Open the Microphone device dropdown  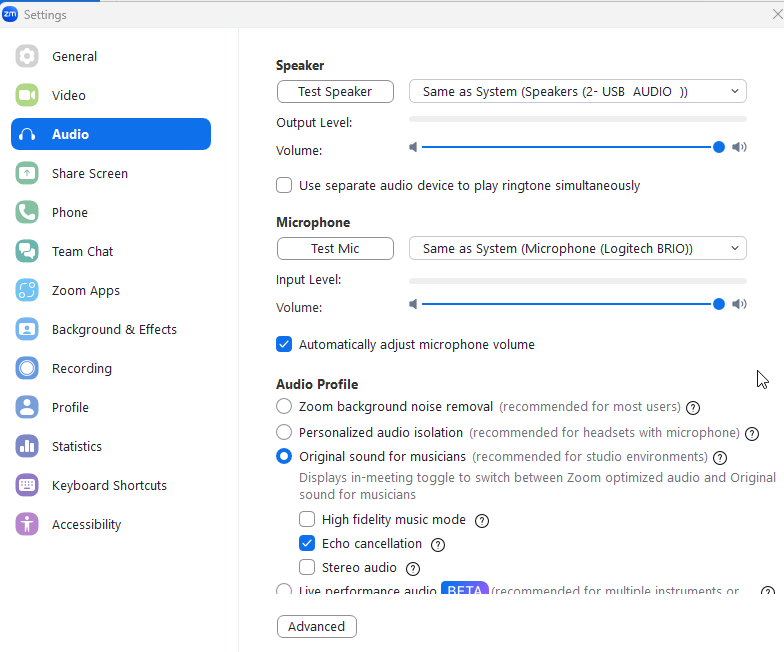click(x=577, y=248)
